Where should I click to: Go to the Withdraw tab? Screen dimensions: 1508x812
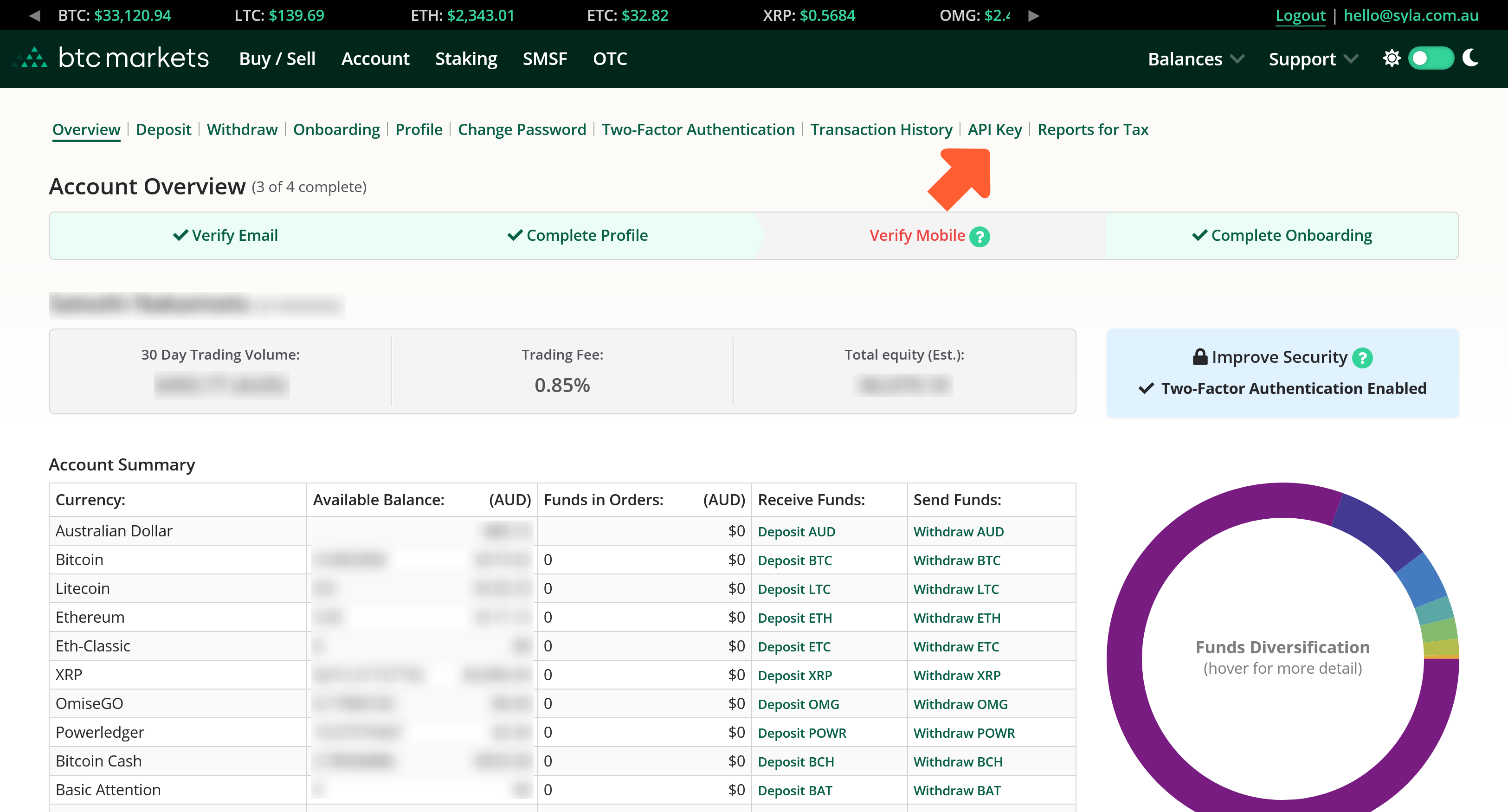[242, 129]
